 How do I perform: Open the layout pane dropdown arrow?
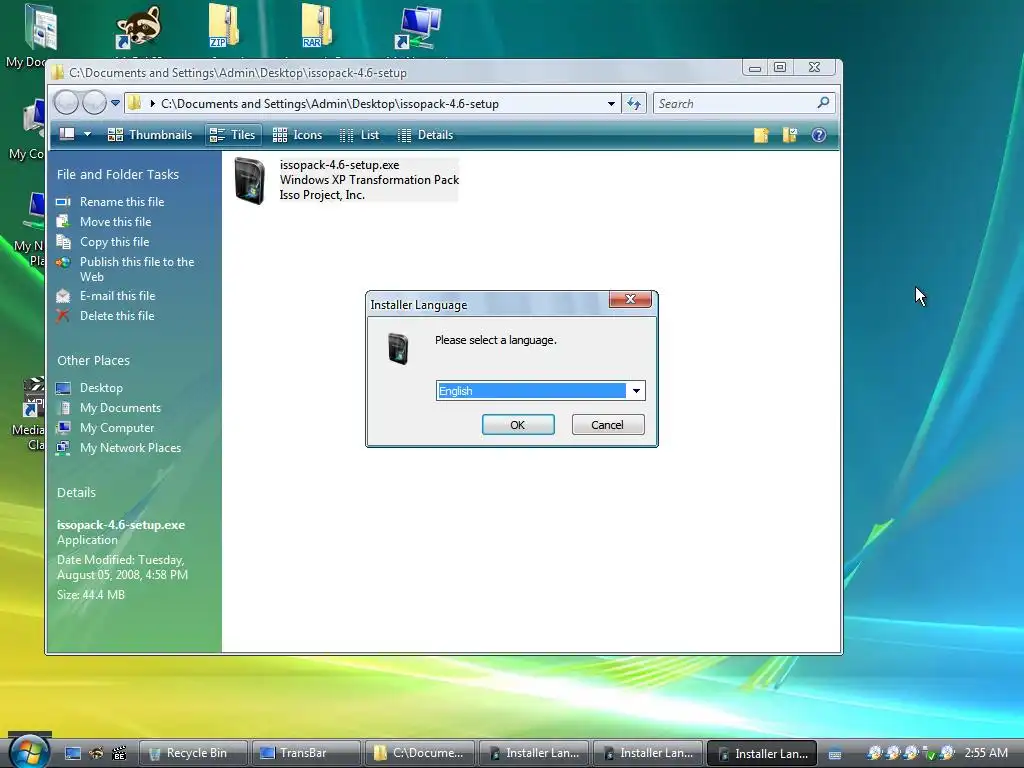click(x=88, y=135)
